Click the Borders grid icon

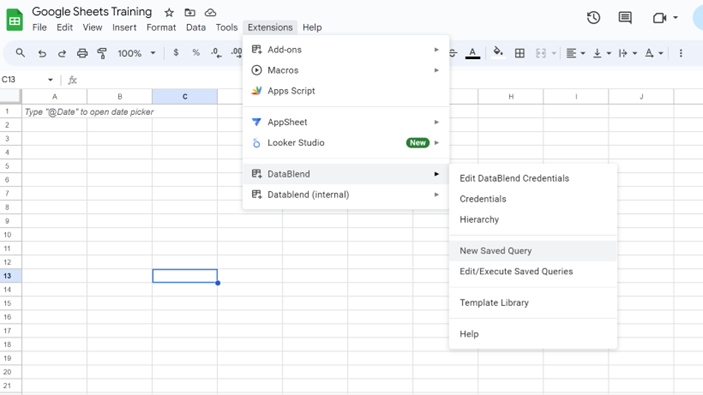(x=520, y=53)
